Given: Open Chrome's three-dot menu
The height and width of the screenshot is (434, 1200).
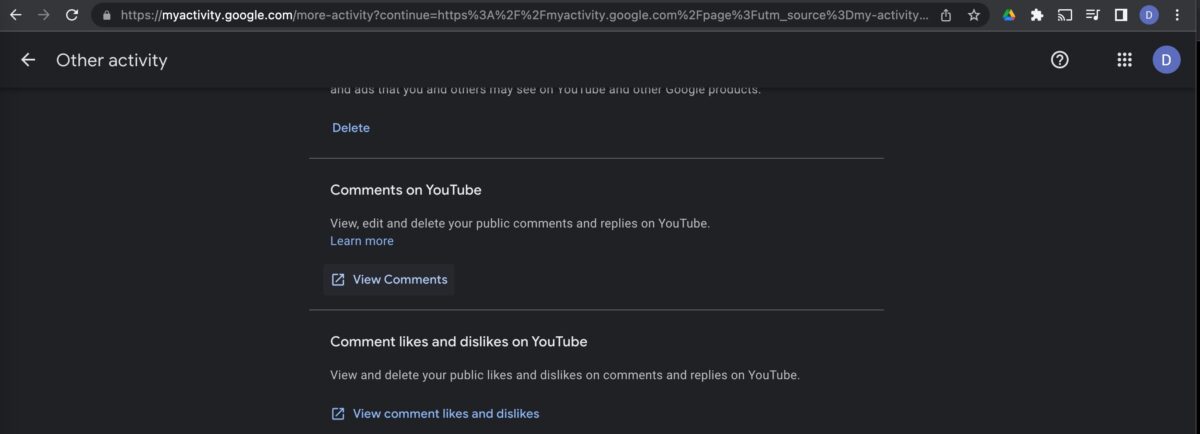Looking at the screenshot, I should 1177,15.
